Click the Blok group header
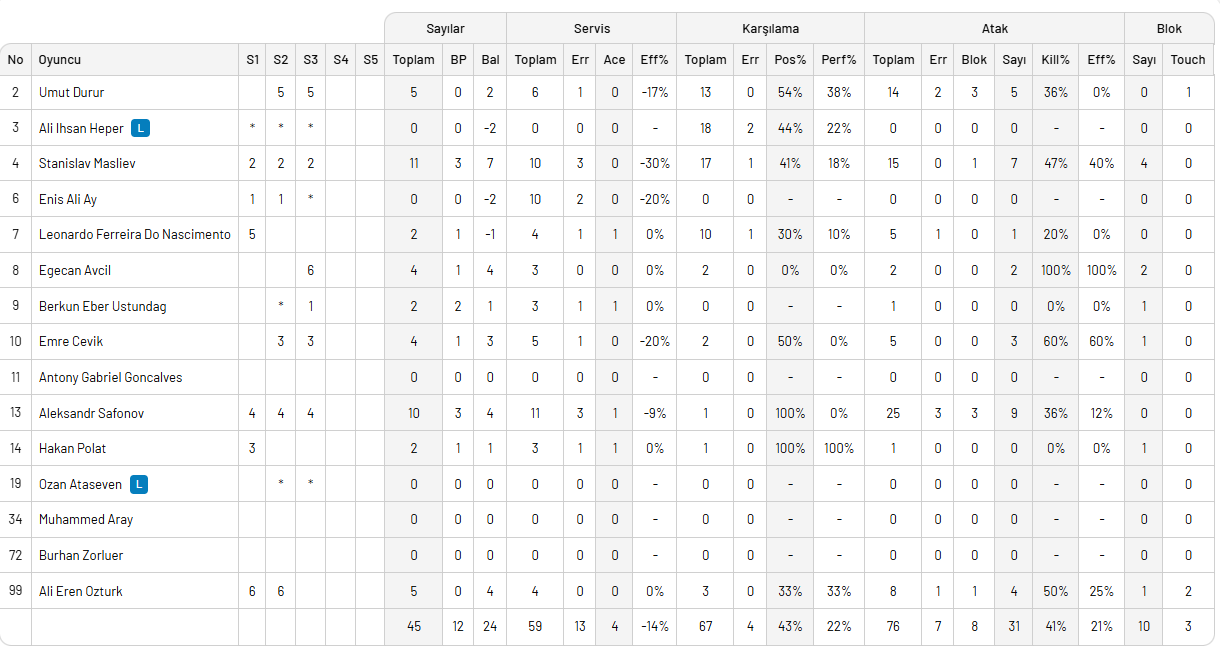 tap(1169, 29)
